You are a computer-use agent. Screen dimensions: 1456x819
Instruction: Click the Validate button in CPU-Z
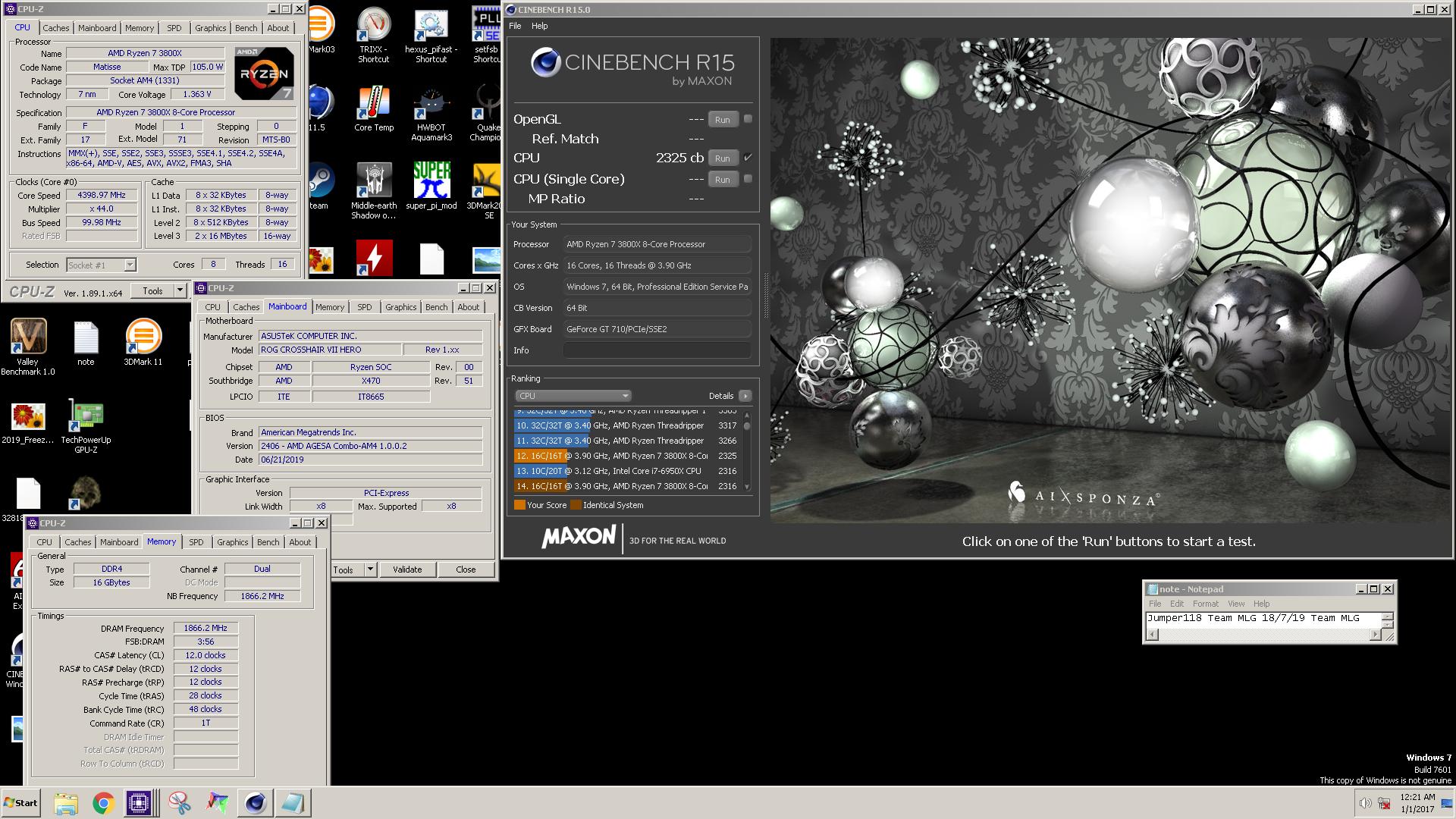click(x=407, y=570)
